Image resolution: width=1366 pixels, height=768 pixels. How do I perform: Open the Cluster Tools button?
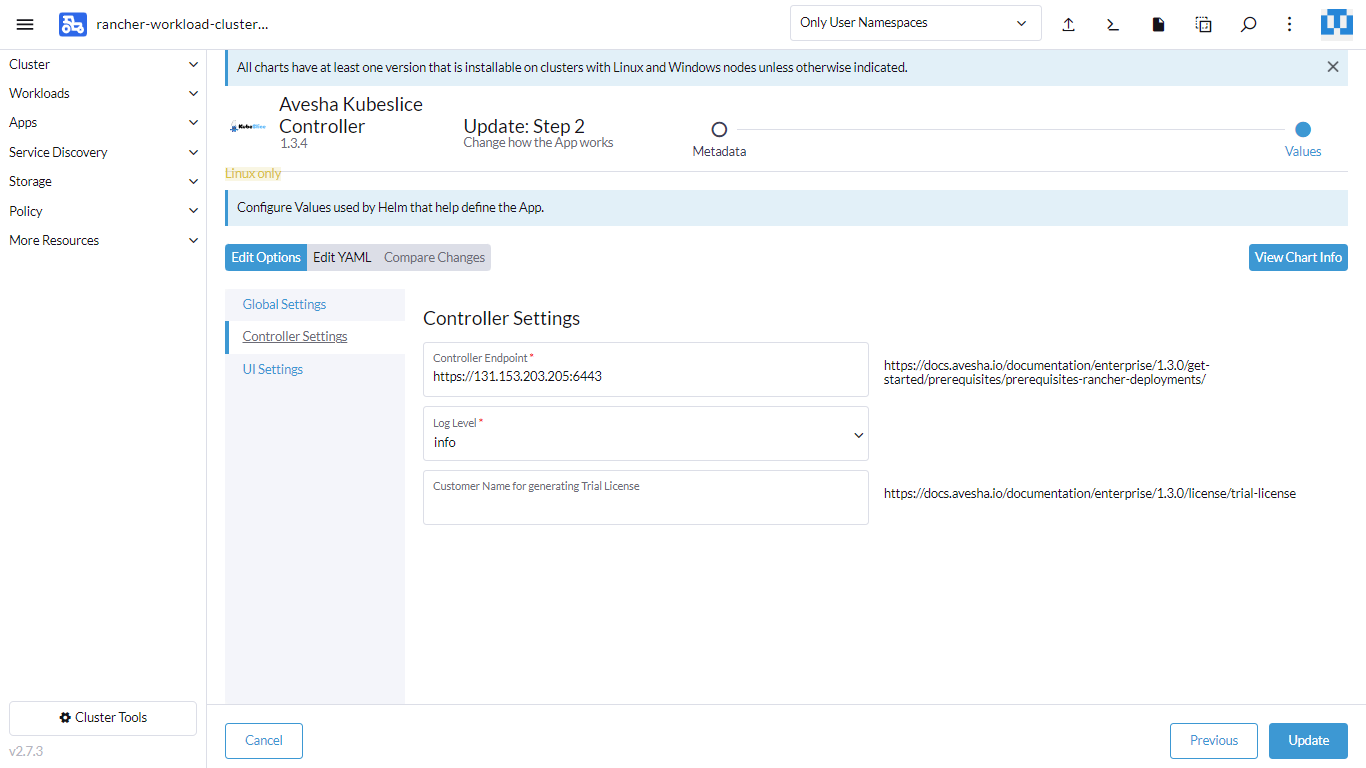[103, 718]
